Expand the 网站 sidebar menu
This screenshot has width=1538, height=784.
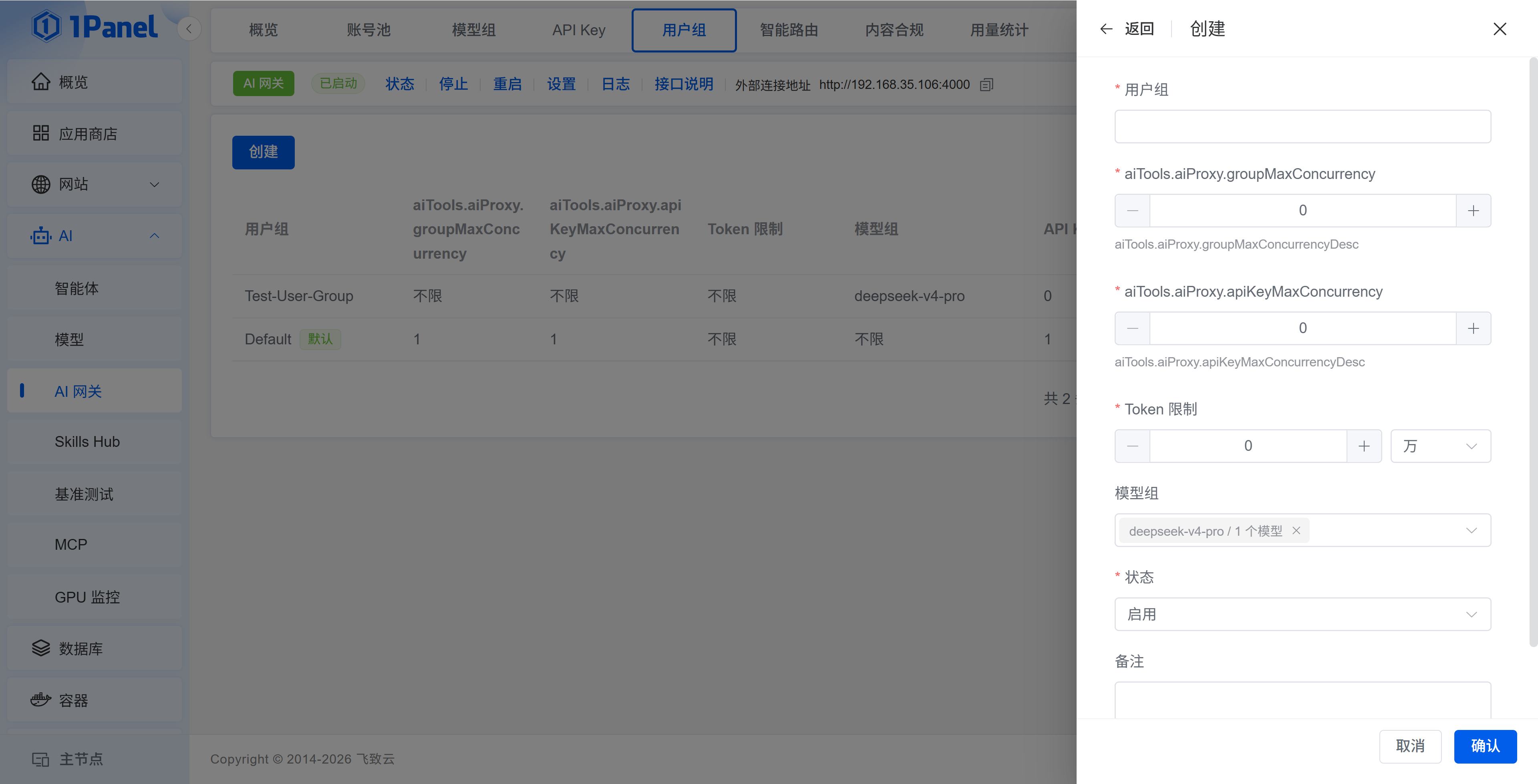(154, 185)
